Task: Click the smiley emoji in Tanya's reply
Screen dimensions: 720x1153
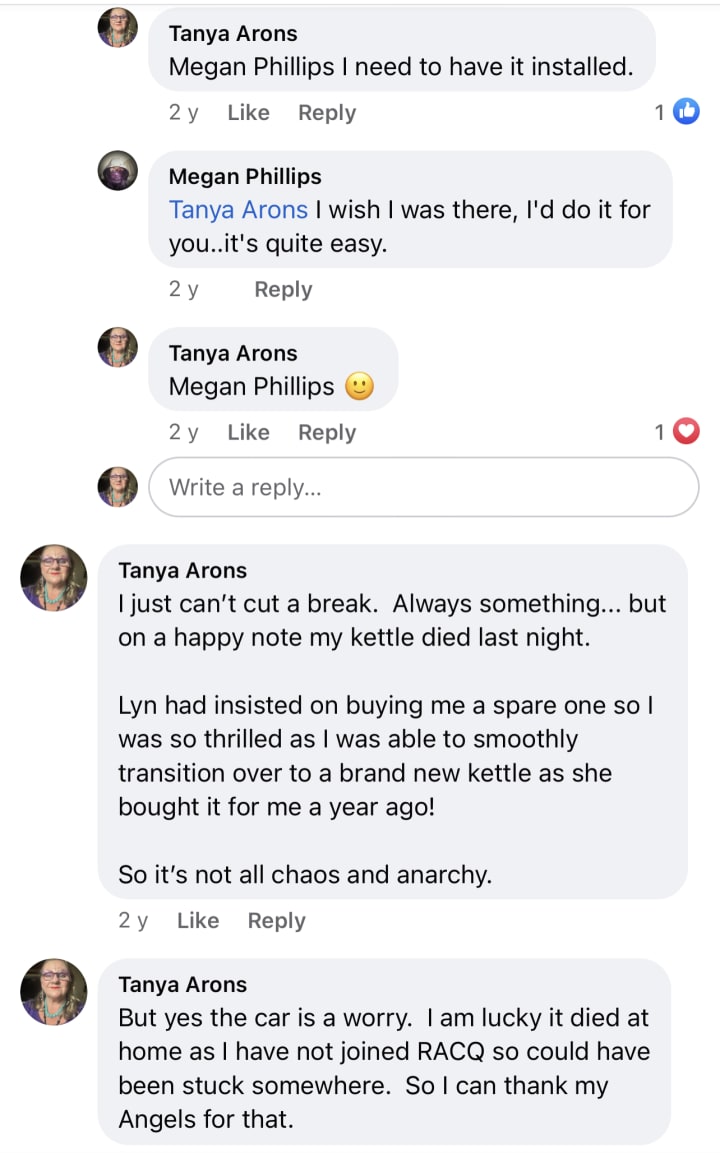Action: [x=359, y=387]
